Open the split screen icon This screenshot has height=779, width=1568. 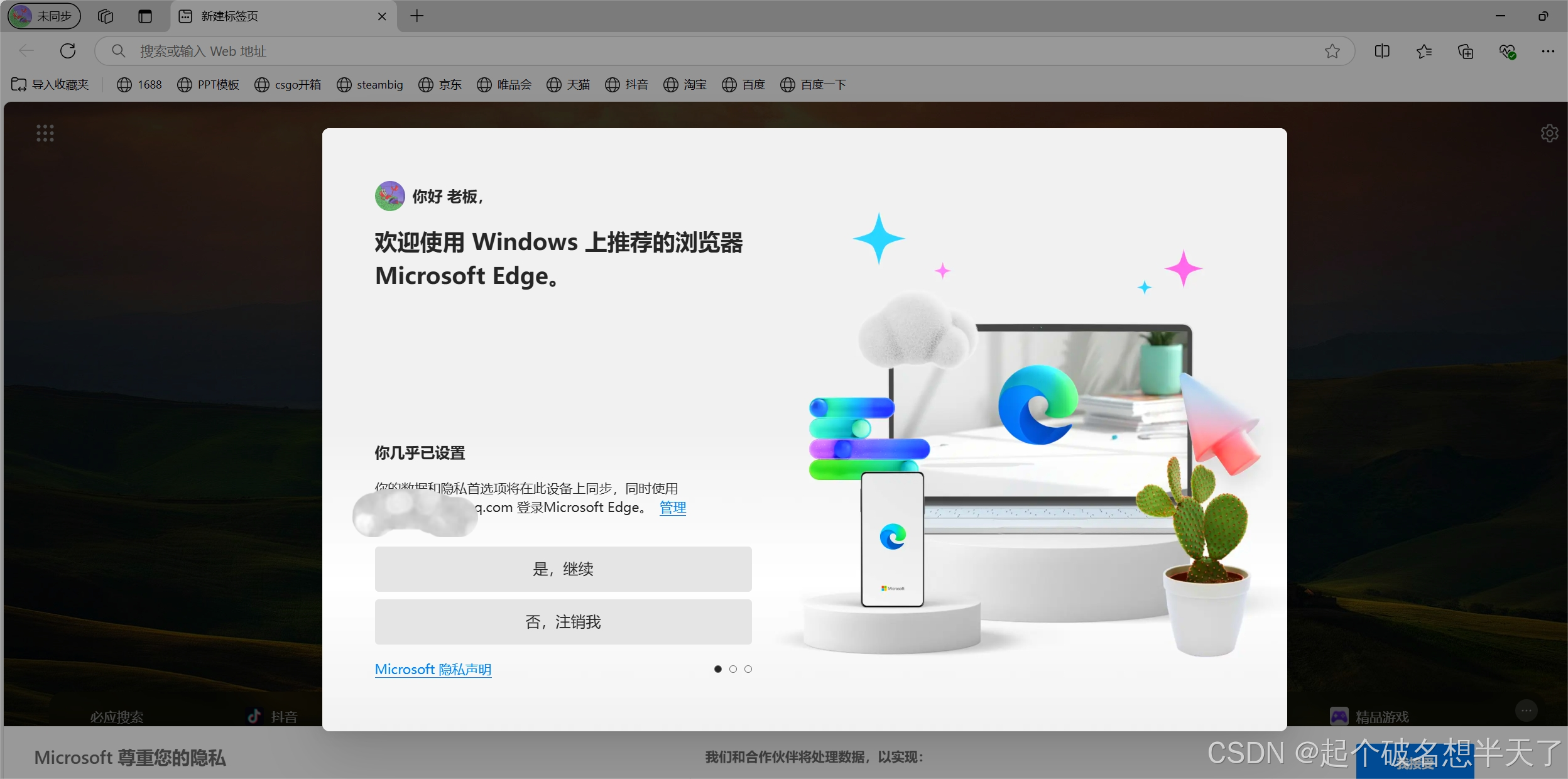coord(1382,51)
